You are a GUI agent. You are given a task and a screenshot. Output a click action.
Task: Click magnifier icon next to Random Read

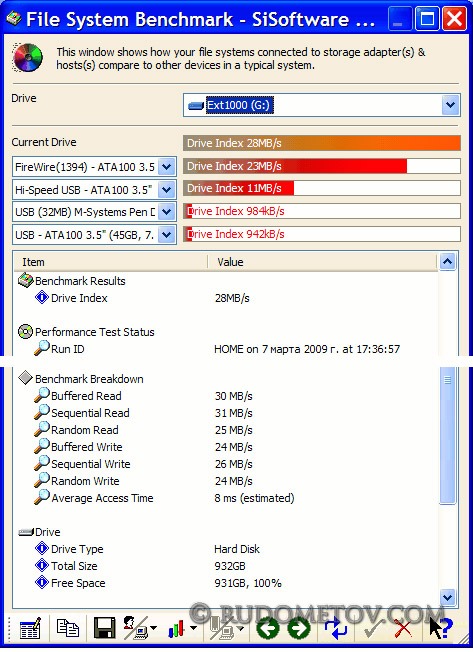[42, 429]
